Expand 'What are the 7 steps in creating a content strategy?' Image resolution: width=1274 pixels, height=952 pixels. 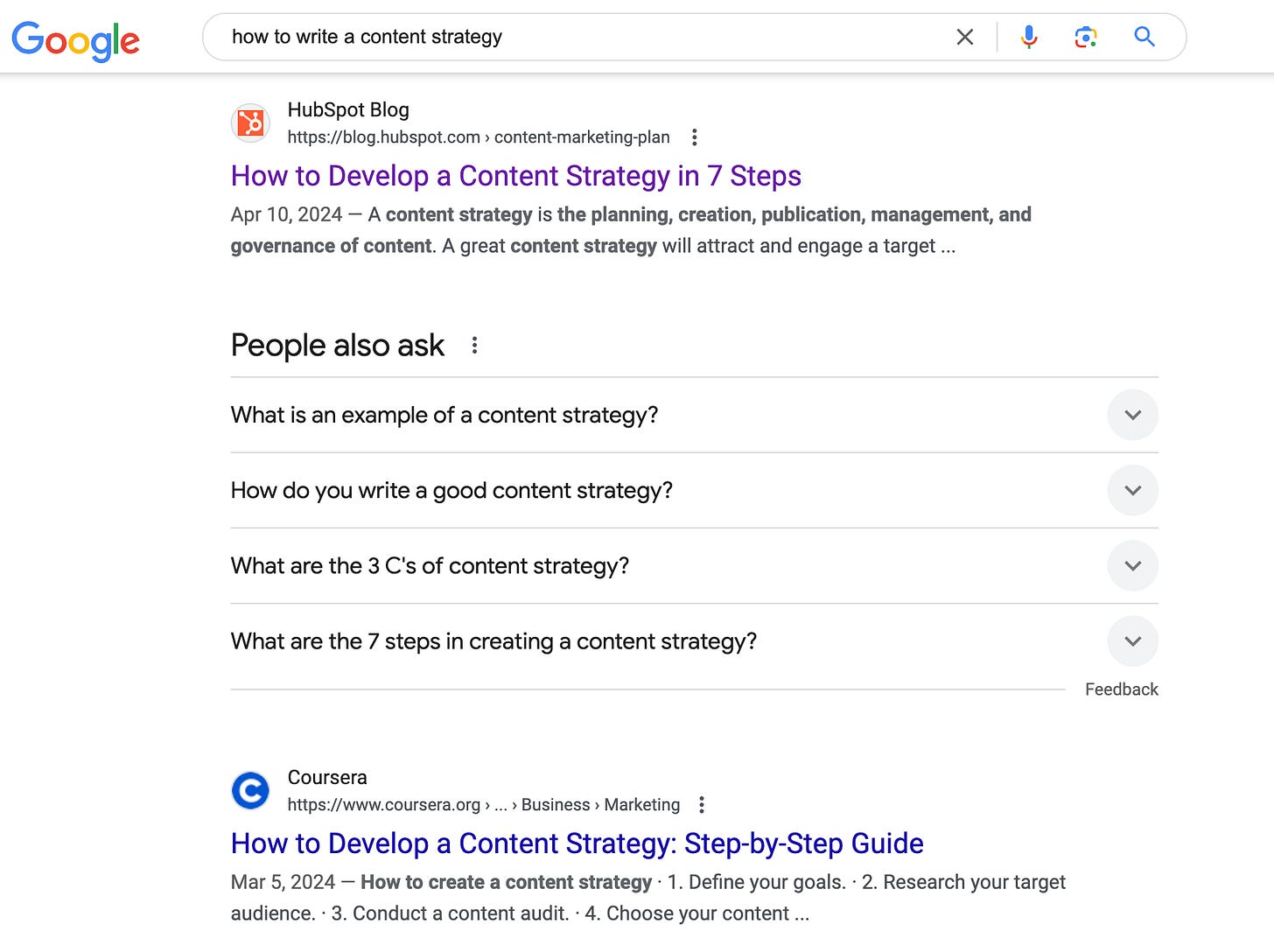pos(694,641)
